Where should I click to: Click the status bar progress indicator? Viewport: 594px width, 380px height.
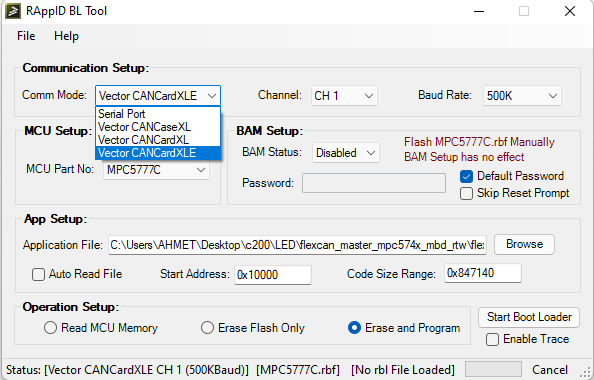[493, 369]
